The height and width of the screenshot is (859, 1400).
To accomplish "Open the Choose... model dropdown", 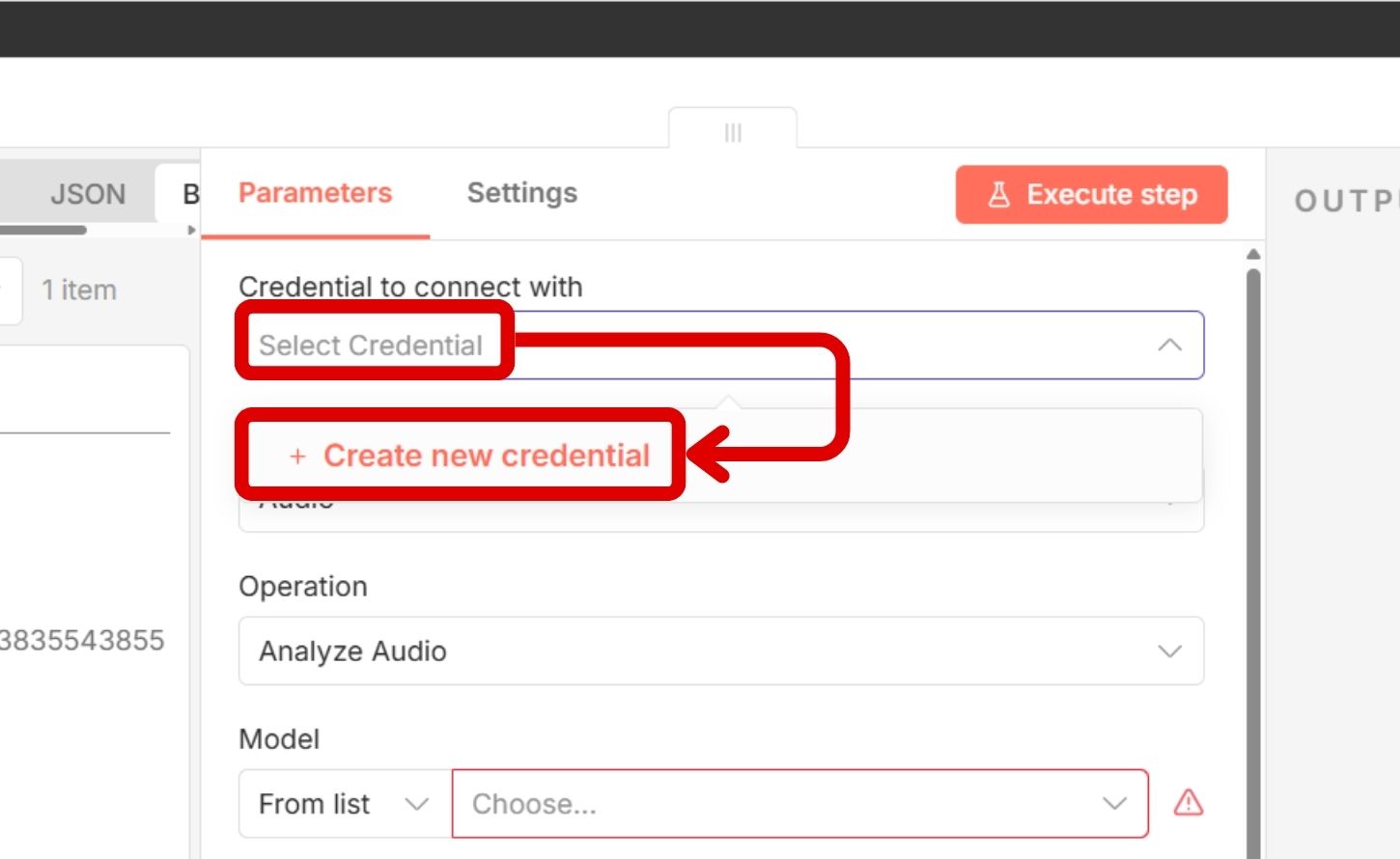I will (x=798, y=804).
